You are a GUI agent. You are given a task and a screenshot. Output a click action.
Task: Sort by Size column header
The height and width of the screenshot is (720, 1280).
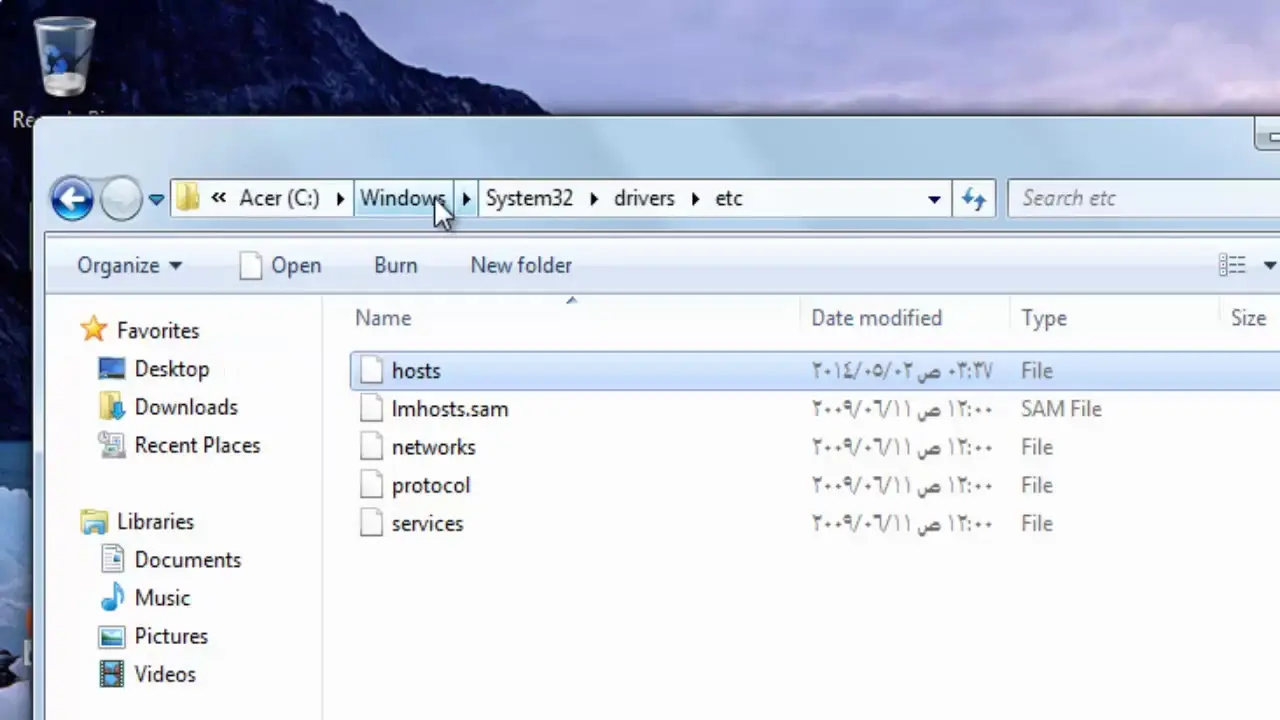coord(1248,318)
